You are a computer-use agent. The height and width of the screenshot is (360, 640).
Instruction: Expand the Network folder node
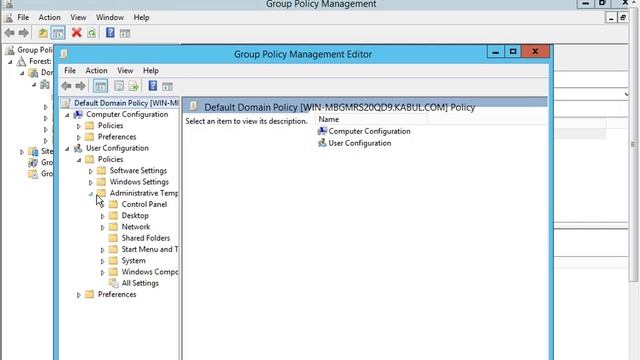pos(102,227)
